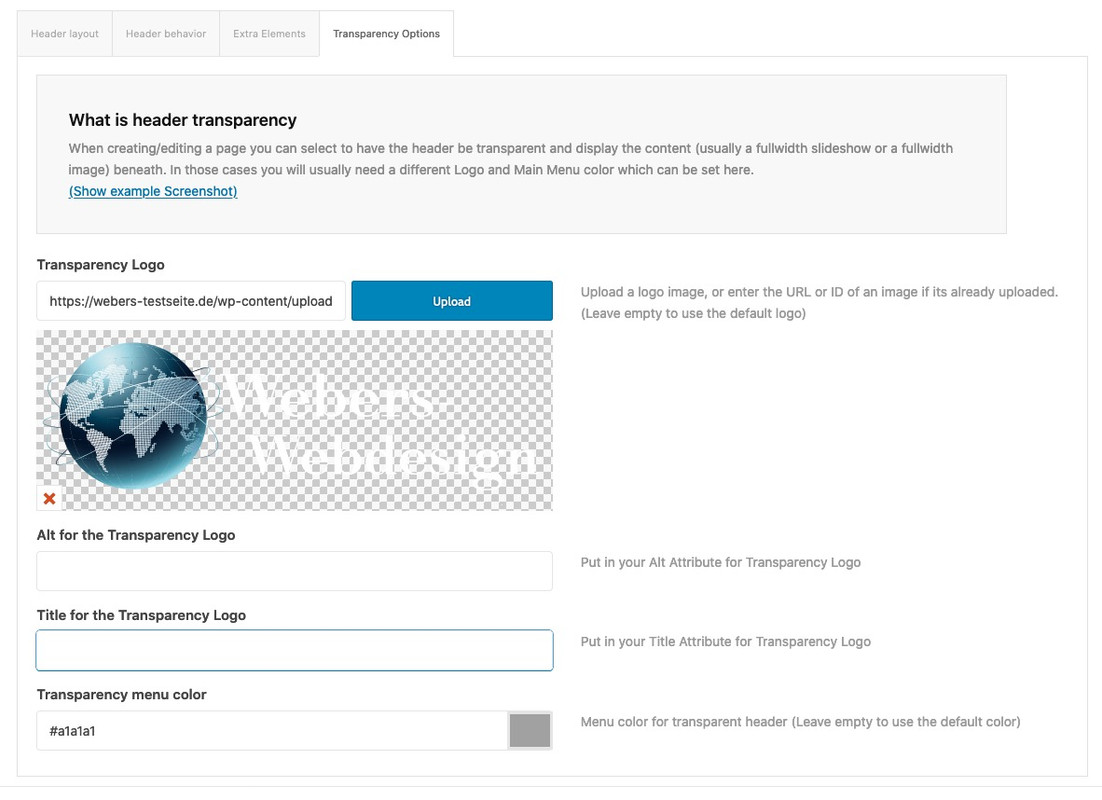
Task: Switch to the Header layout tab
Action: click(x=65, y=34)
